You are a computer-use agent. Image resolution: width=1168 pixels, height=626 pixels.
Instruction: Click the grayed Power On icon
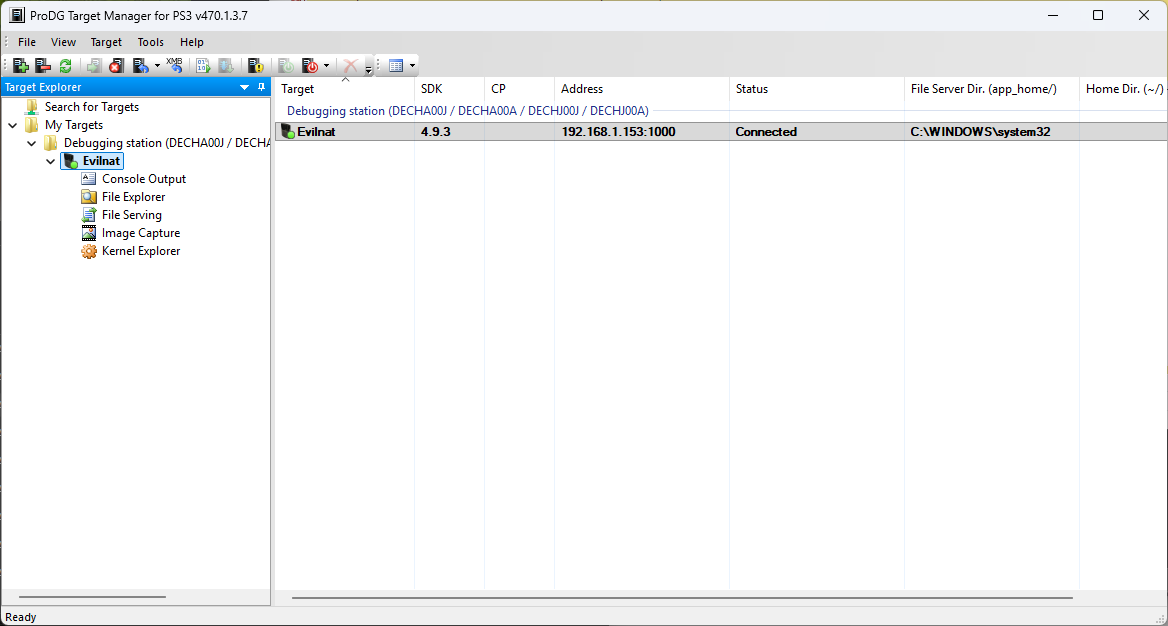[285, 66]
